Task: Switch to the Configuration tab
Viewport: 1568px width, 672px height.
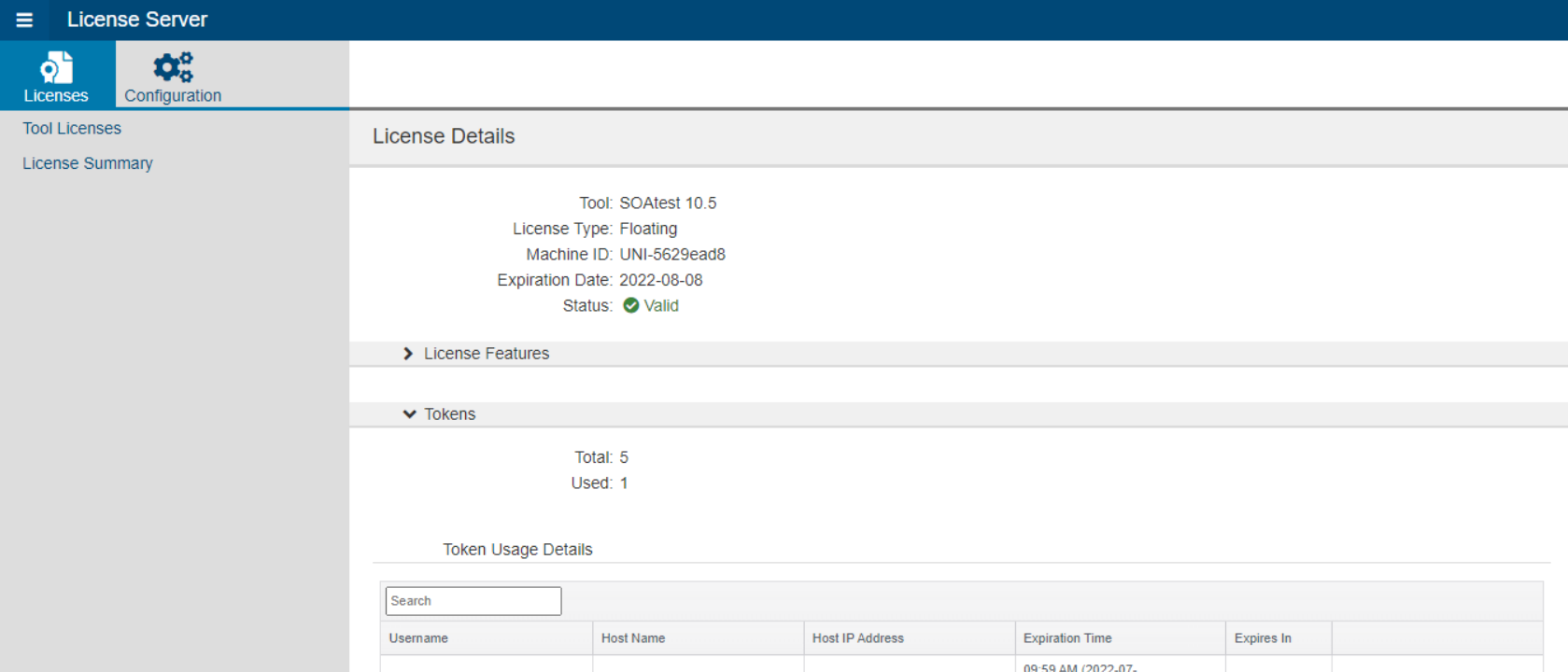Action: 173,75
